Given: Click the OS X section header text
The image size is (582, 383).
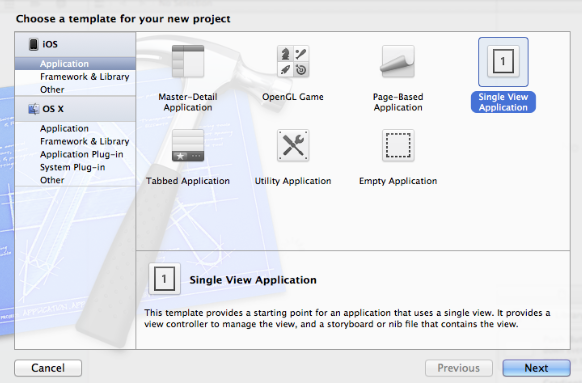Looking at the screenshot, I should click(x=53, y=109).
